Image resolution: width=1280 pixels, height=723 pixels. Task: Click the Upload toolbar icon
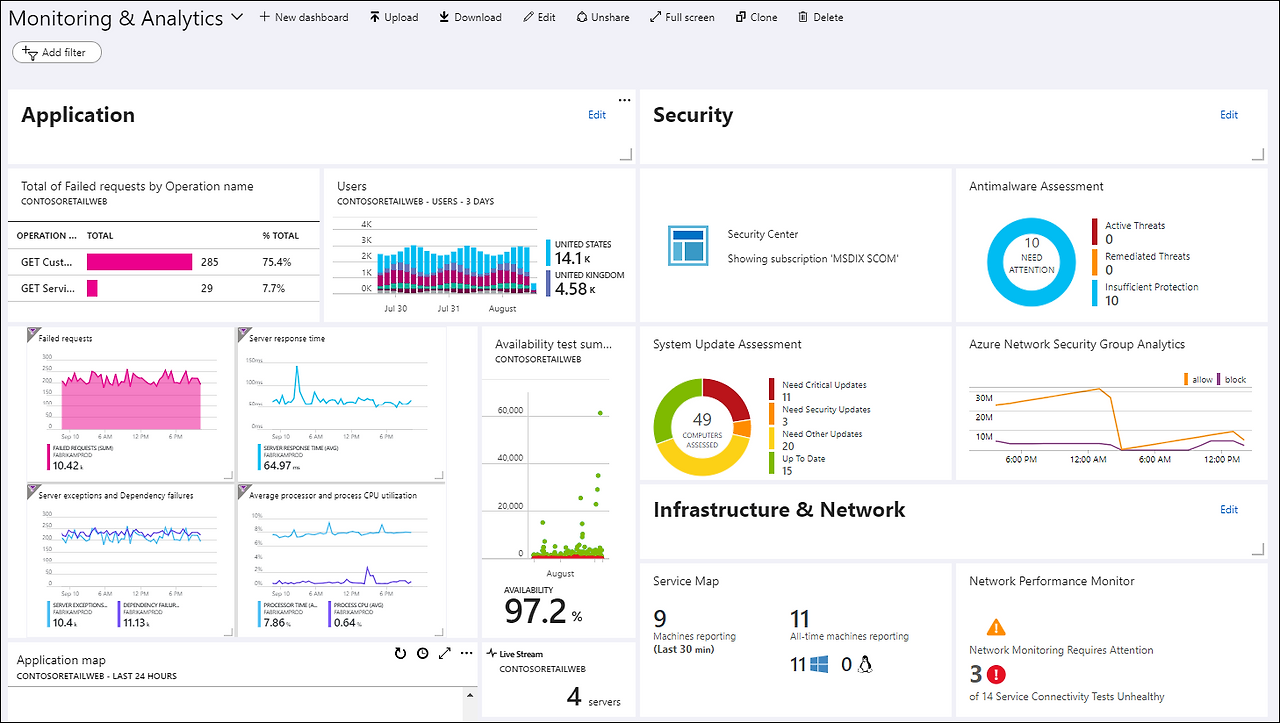(375, 17)
